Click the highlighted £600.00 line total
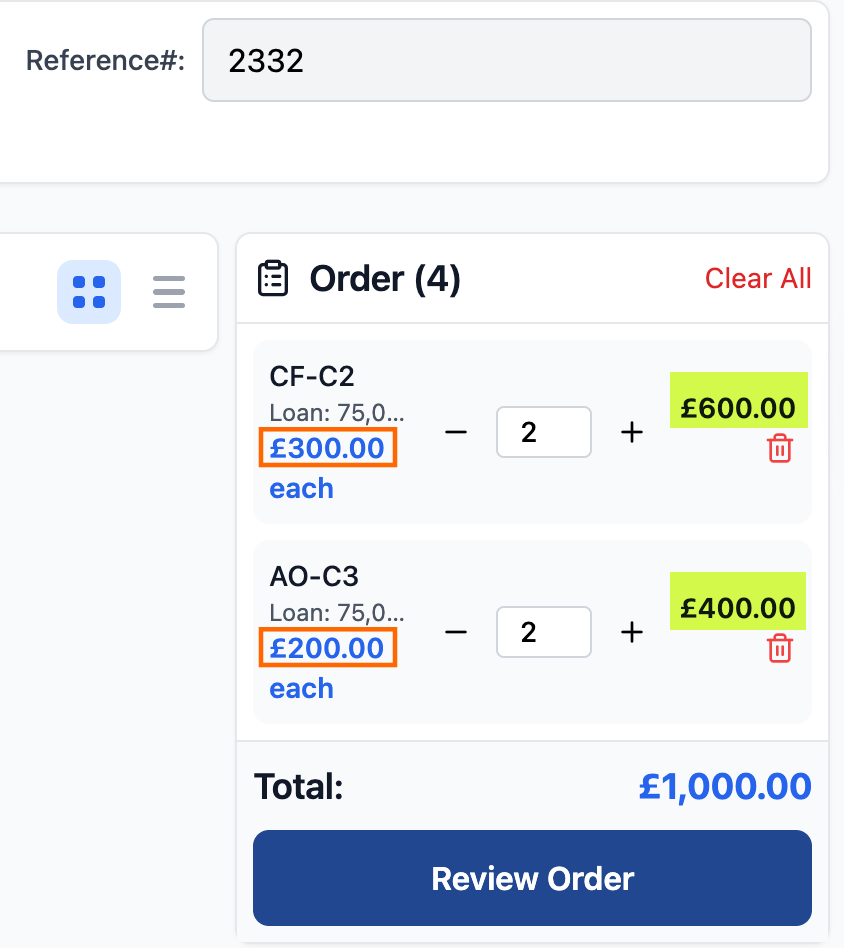Viewport: 844px width, 948px height. point(738,408)
